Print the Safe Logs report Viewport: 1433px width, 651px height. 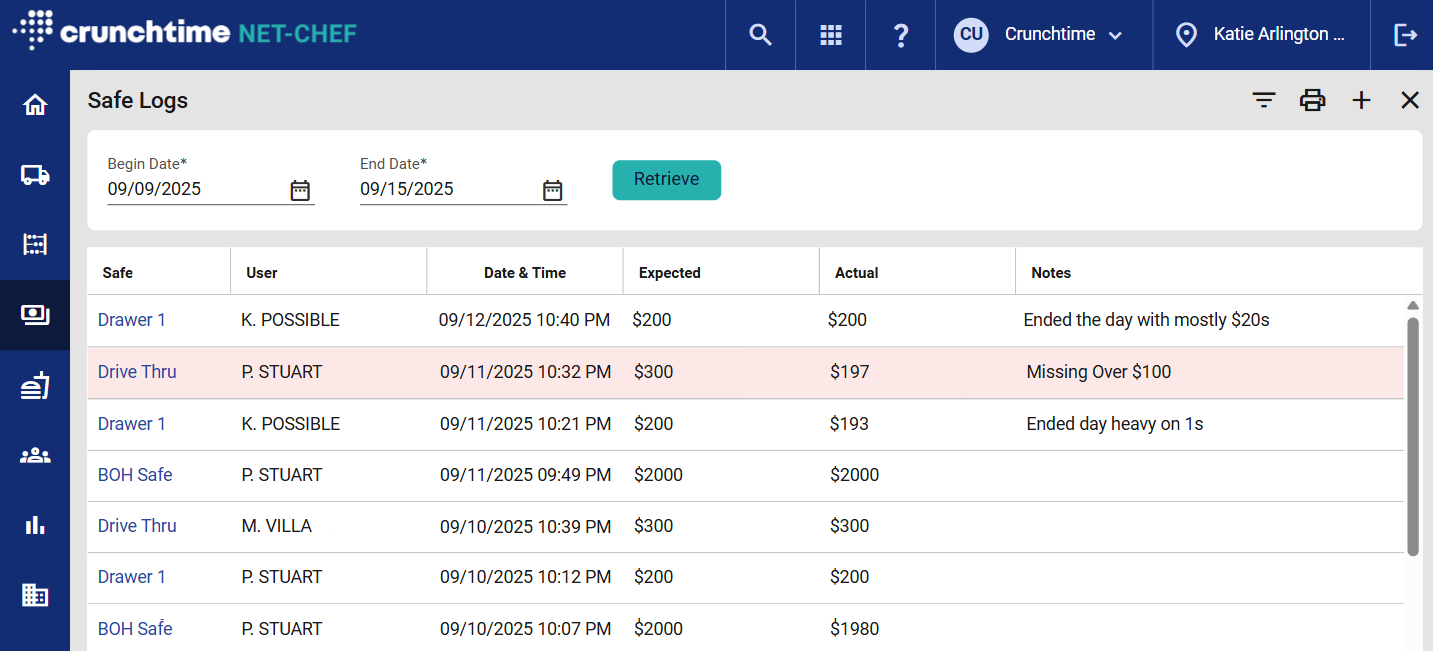pos(1312,100)
